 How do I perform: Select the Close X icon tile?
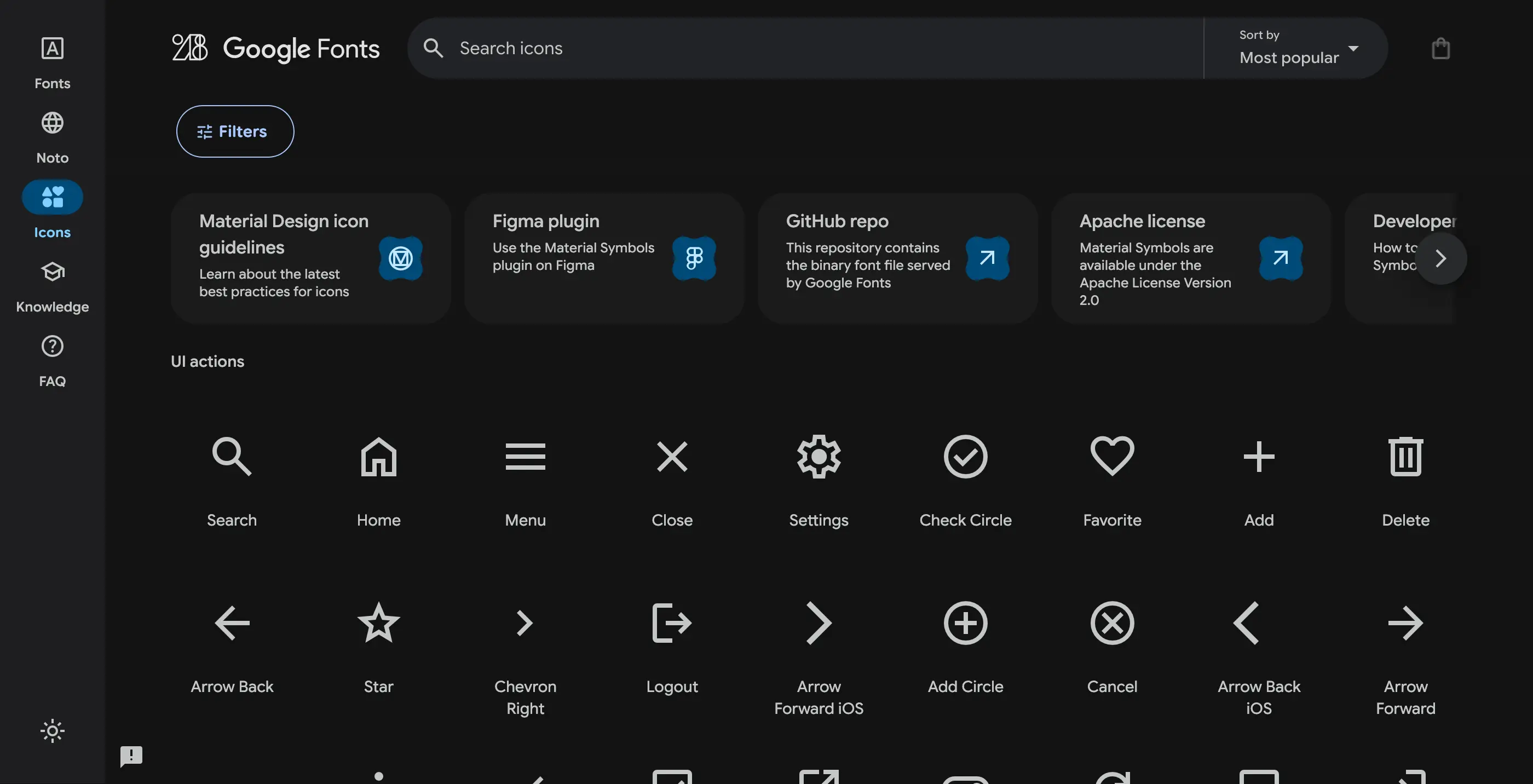pyautogui.click(x=672, y=482)
